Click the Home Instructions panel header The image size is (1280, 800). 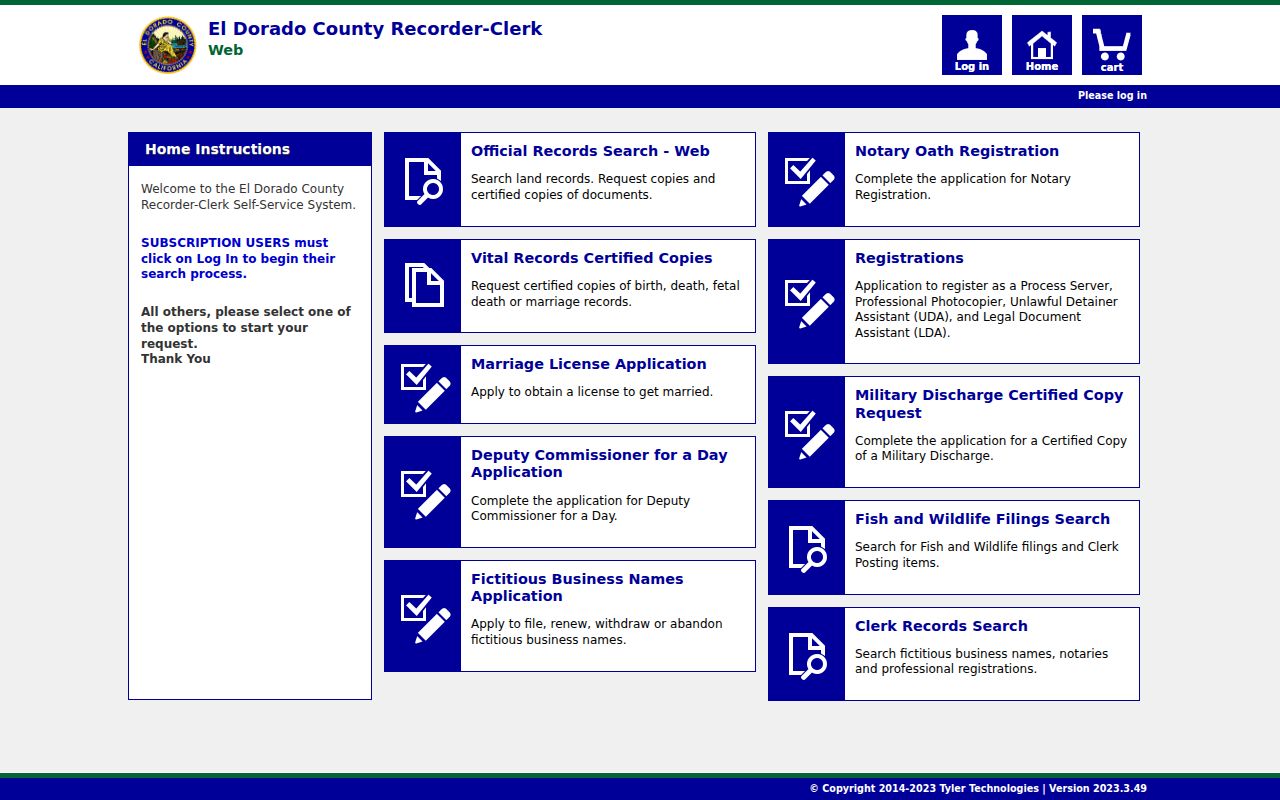(x=250, y=149)
